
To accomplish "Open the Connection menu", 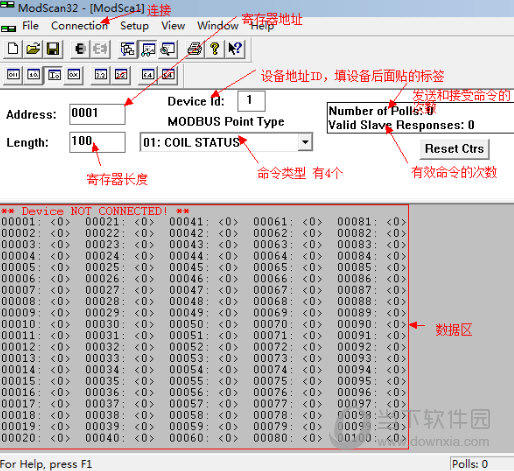I will [x=79, y=26].
